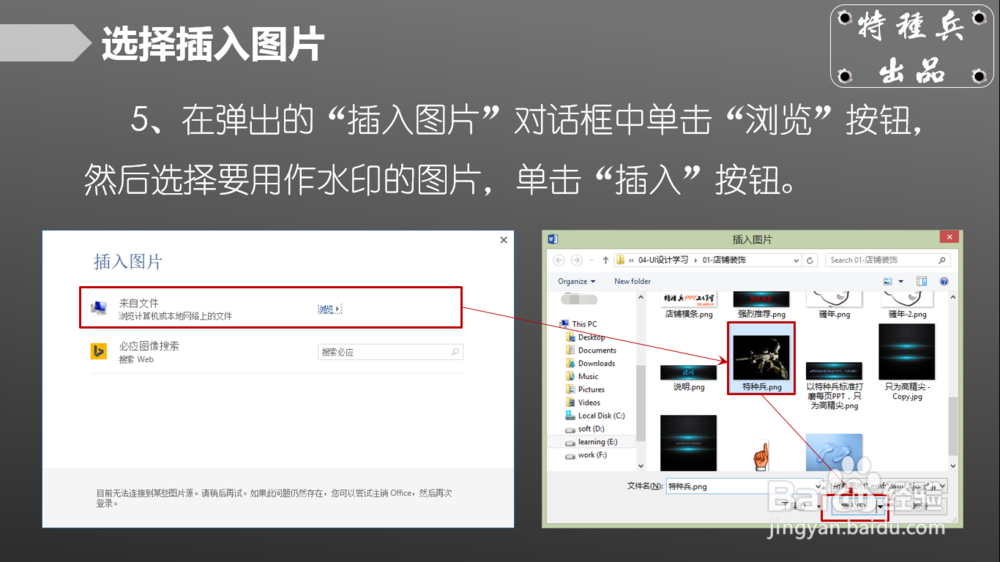The width and height of the screenshot is (1000, 562).
Task: Click the 必应图像搜索 Bing search field
Action: (x=390, y=351)
